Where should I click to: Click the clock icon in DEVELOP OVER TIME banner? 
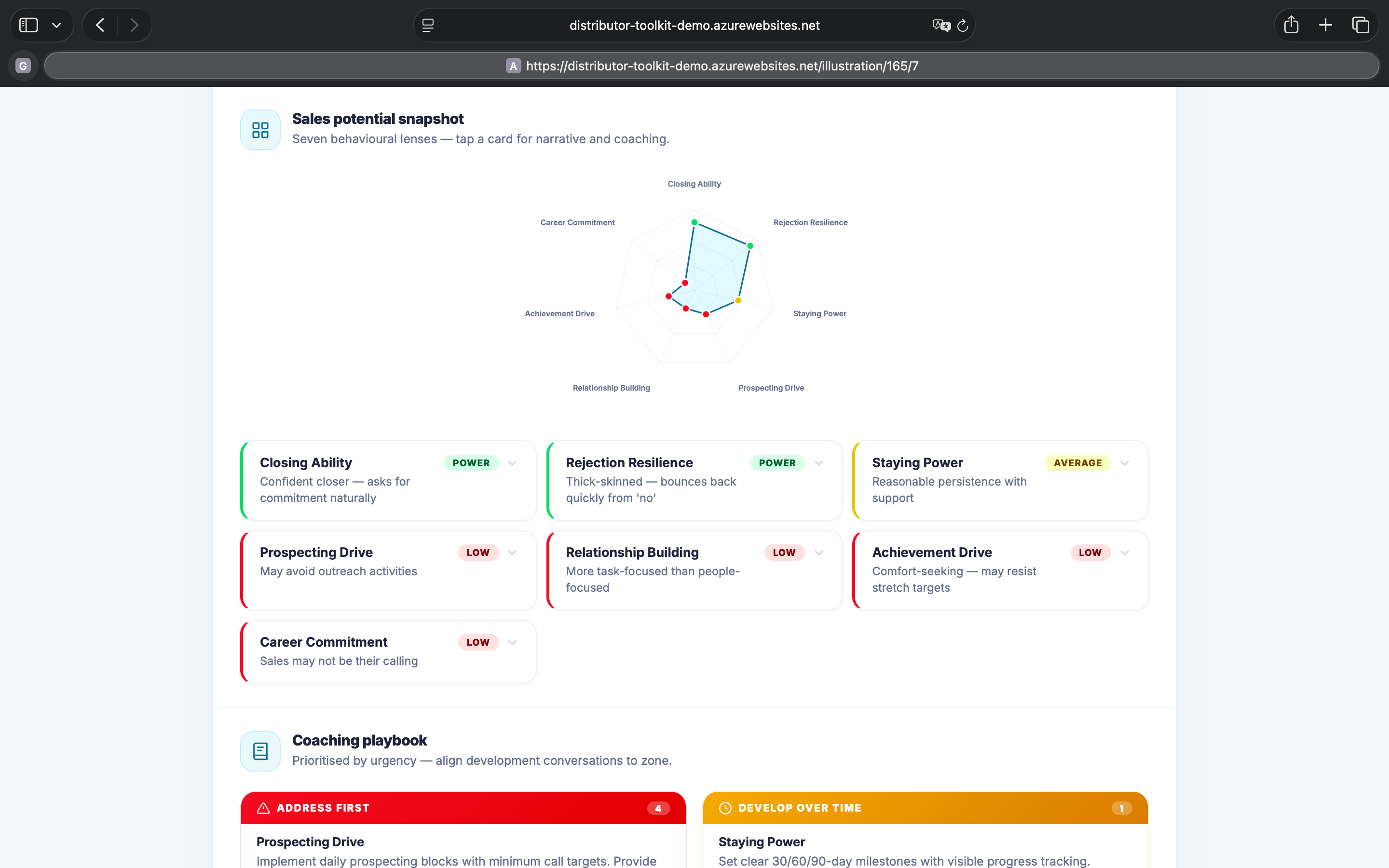click(725, 808)
